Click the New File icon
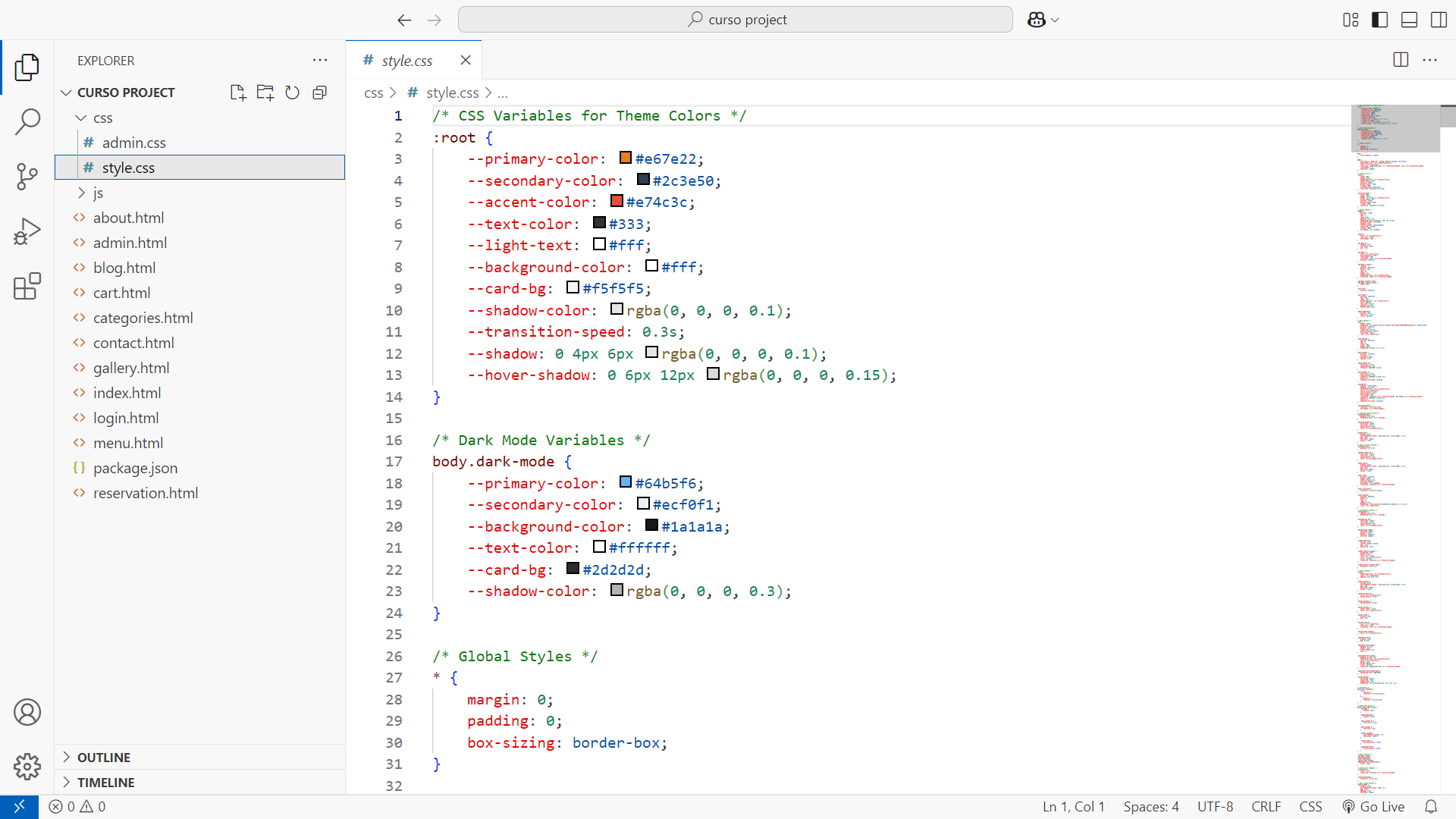 pos(238,93)
